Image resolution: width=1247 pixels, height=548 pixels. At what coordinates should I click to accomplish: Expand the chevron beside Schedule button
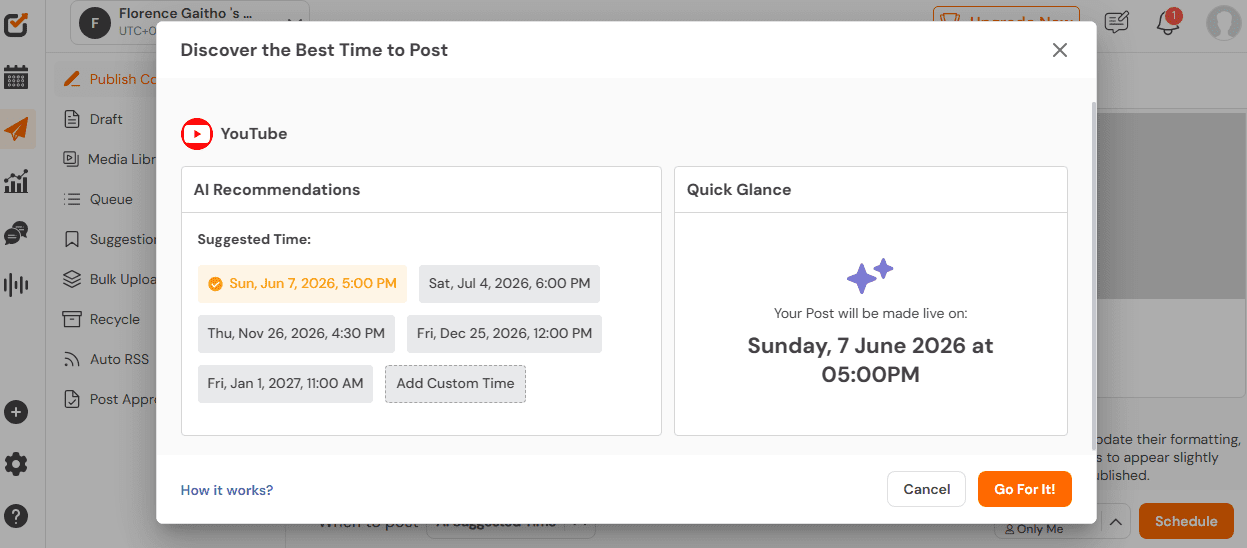(1118, 521)
